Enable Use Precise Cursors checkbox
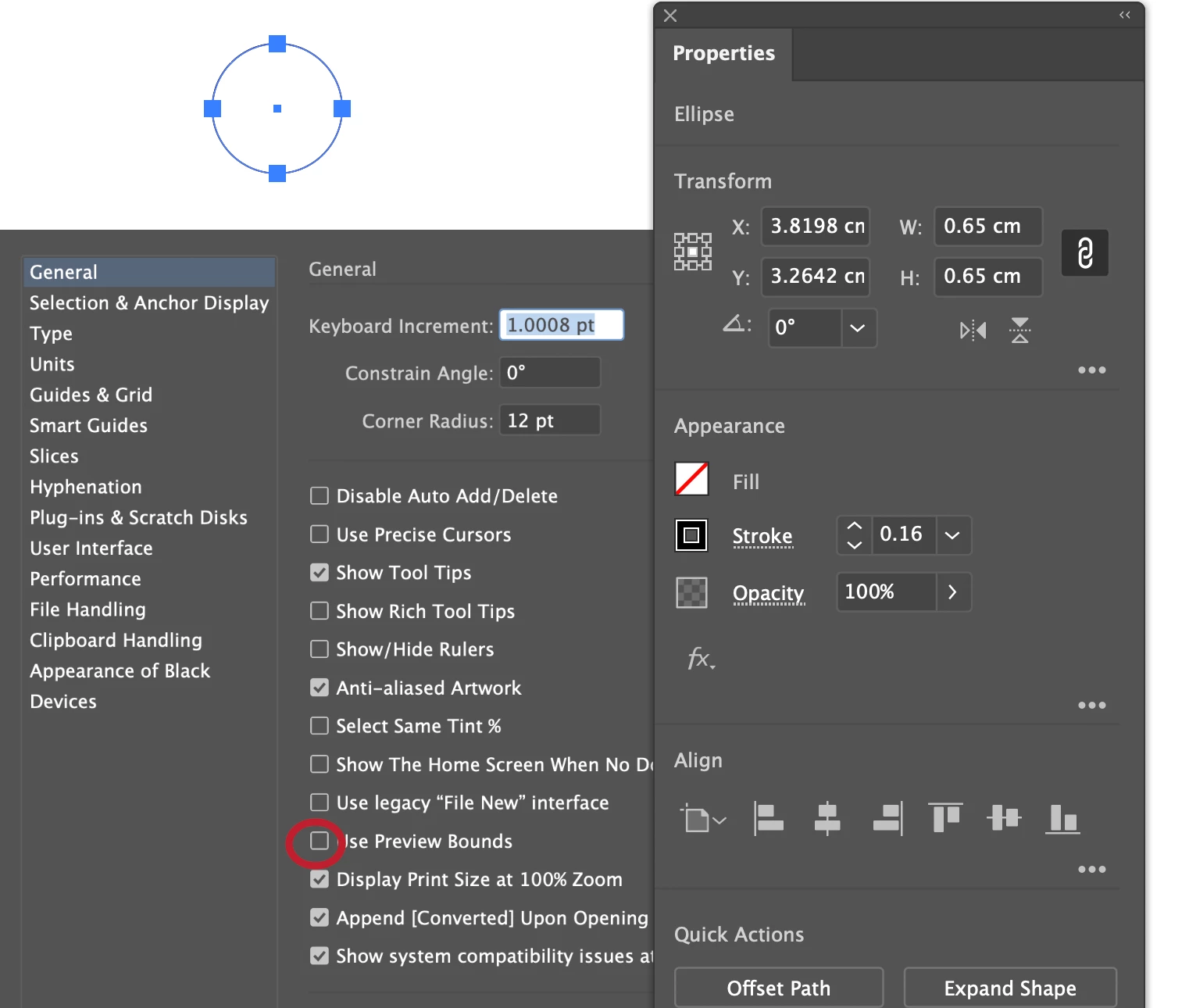1189x1008 pixels. click(x=320, y=534)
